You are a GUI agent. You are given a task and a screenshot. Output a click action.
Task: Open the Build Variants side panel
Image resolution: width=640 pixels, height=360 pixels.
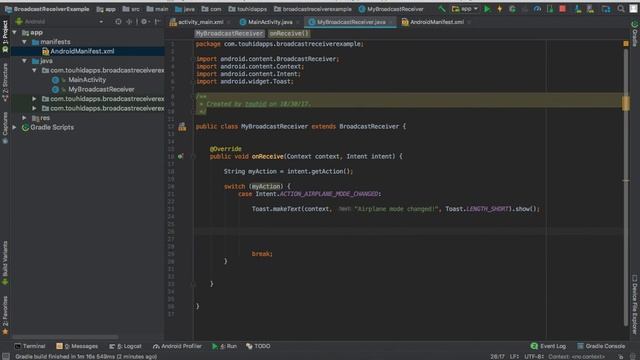pyautogui.click(x=5, y=262)
